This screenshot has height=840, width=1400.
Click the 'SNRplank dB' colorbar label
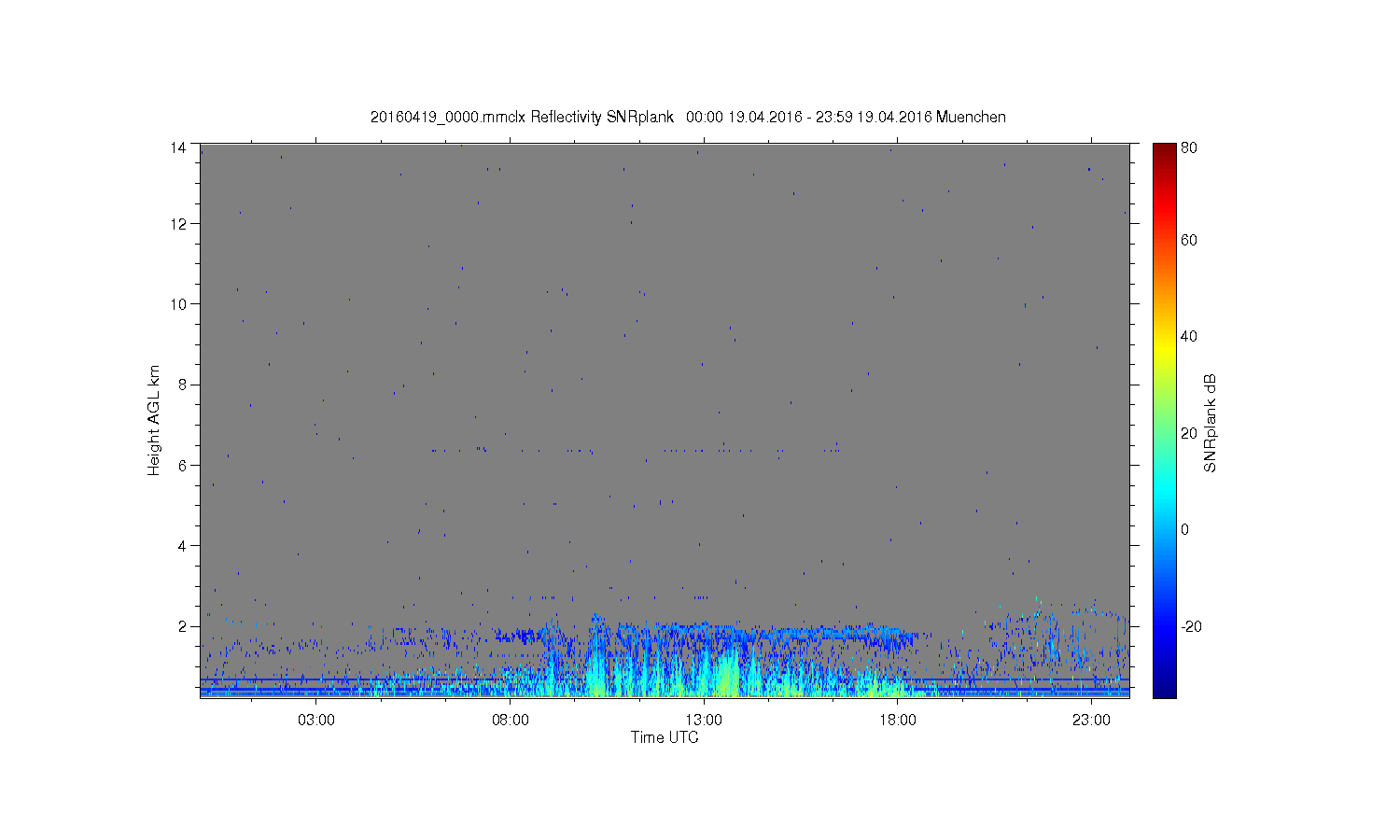click(x=1210, y=424)
